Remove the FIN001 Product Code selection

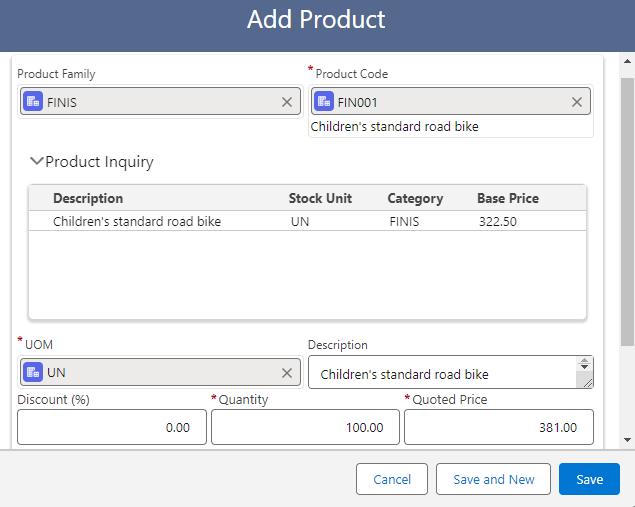coord(577,102)
